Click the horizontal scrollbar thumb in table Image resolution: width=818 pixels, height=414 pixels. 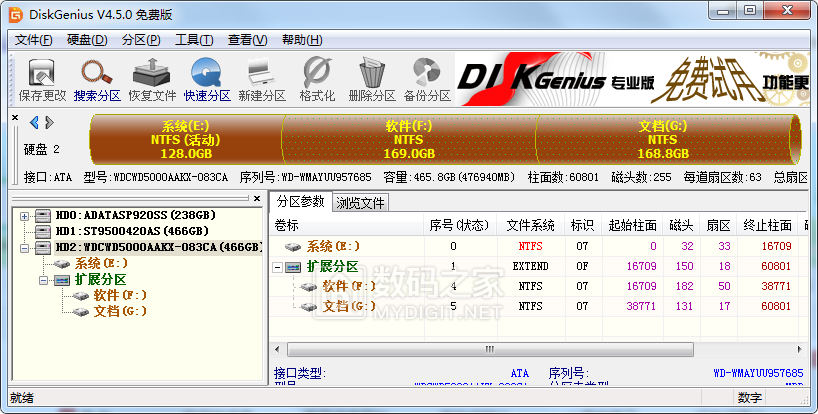tap(490, 349)
